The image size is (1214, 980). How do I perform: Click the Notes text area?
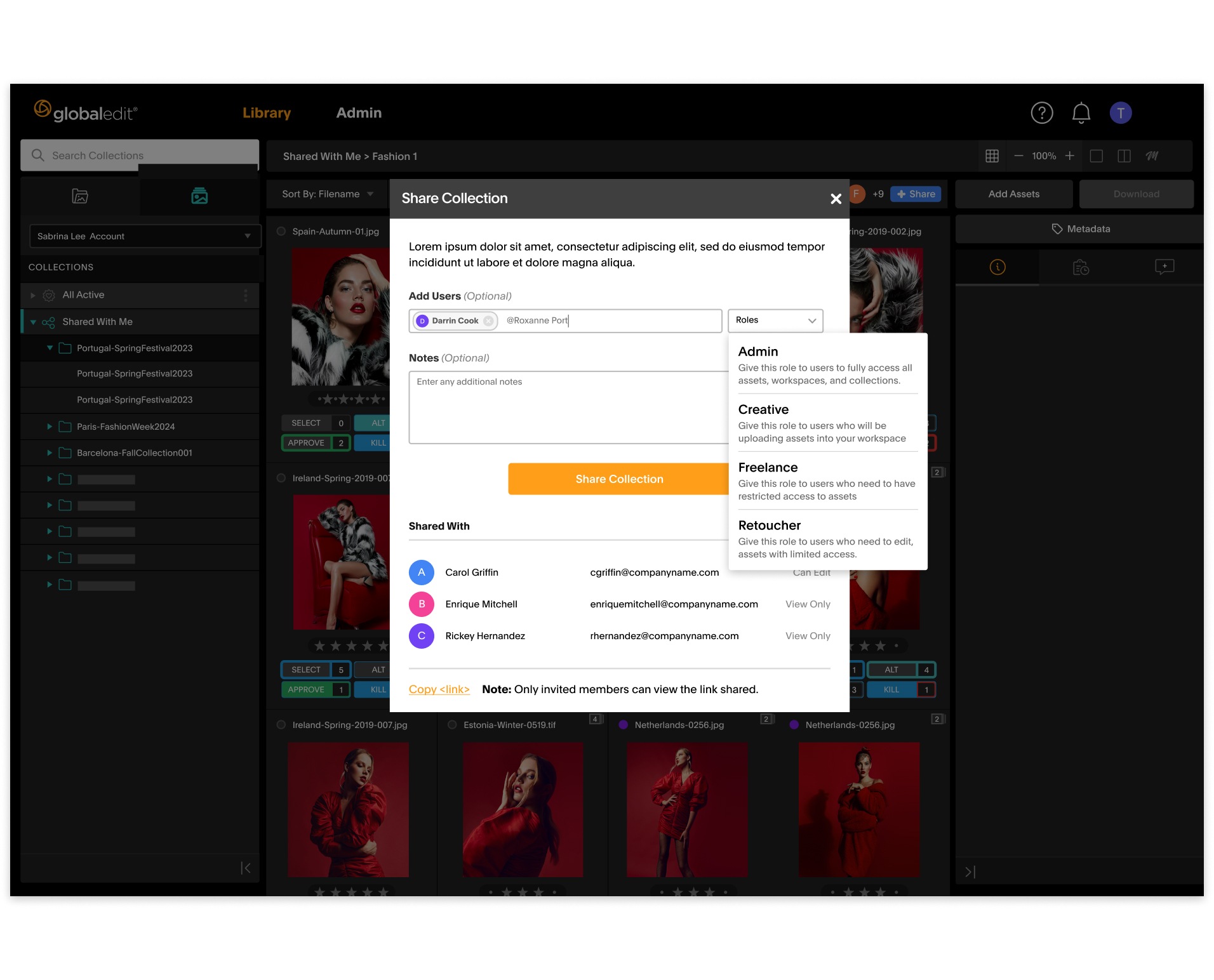(569, 407)
